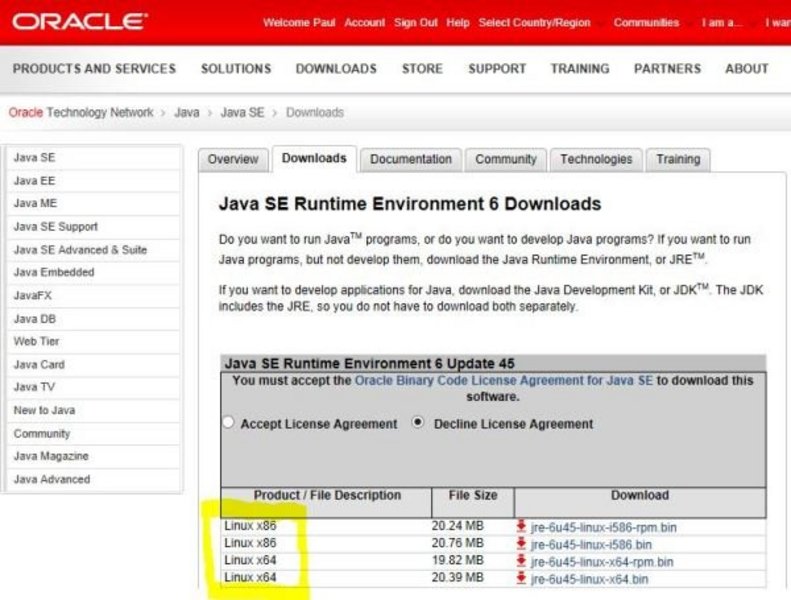Image resolution: width=791 pixels, height=600 pixels.
Task: Switch to the Overview tab
Action: (233, 159)
